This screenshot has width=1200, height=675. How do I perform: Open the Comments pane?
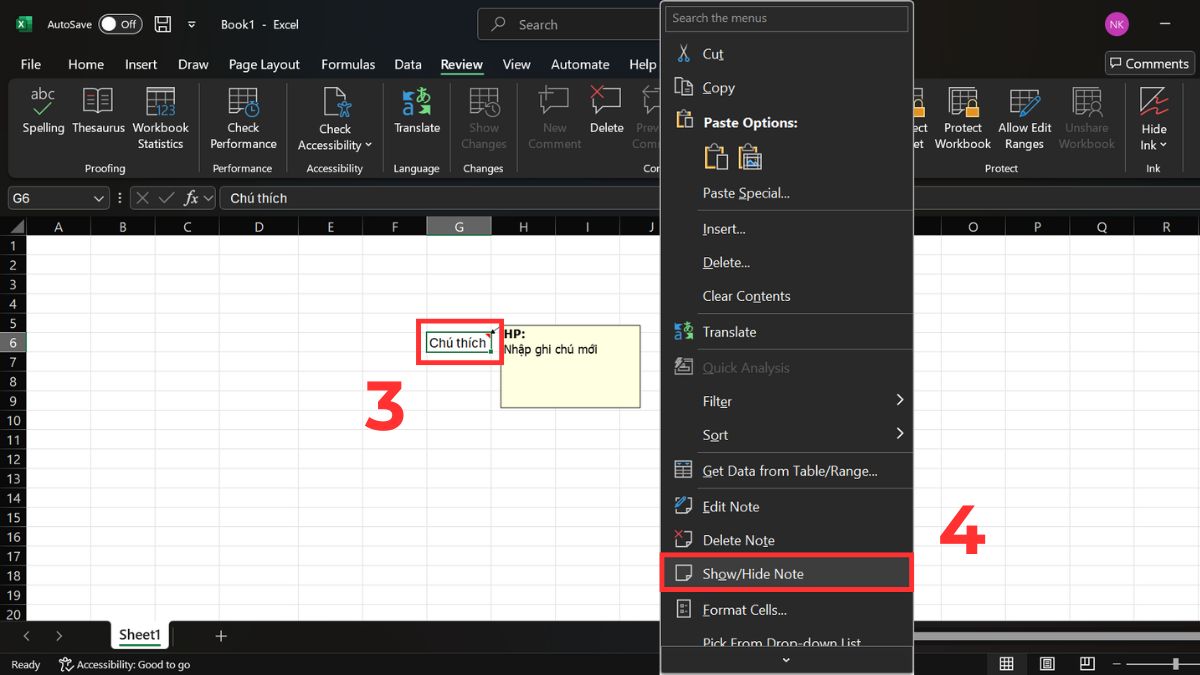1148,62
